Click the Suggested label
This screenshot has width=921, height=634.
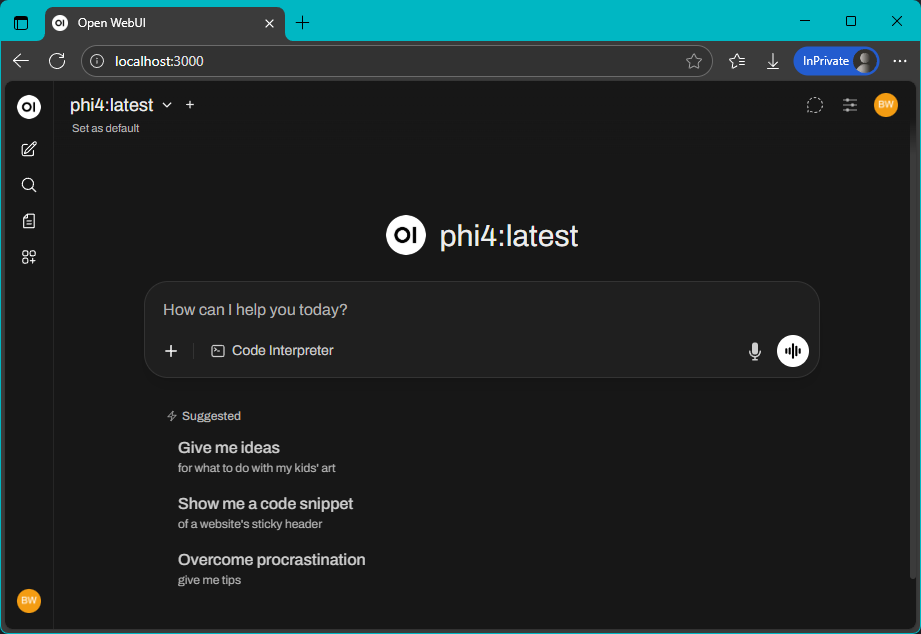pos(211,416)
